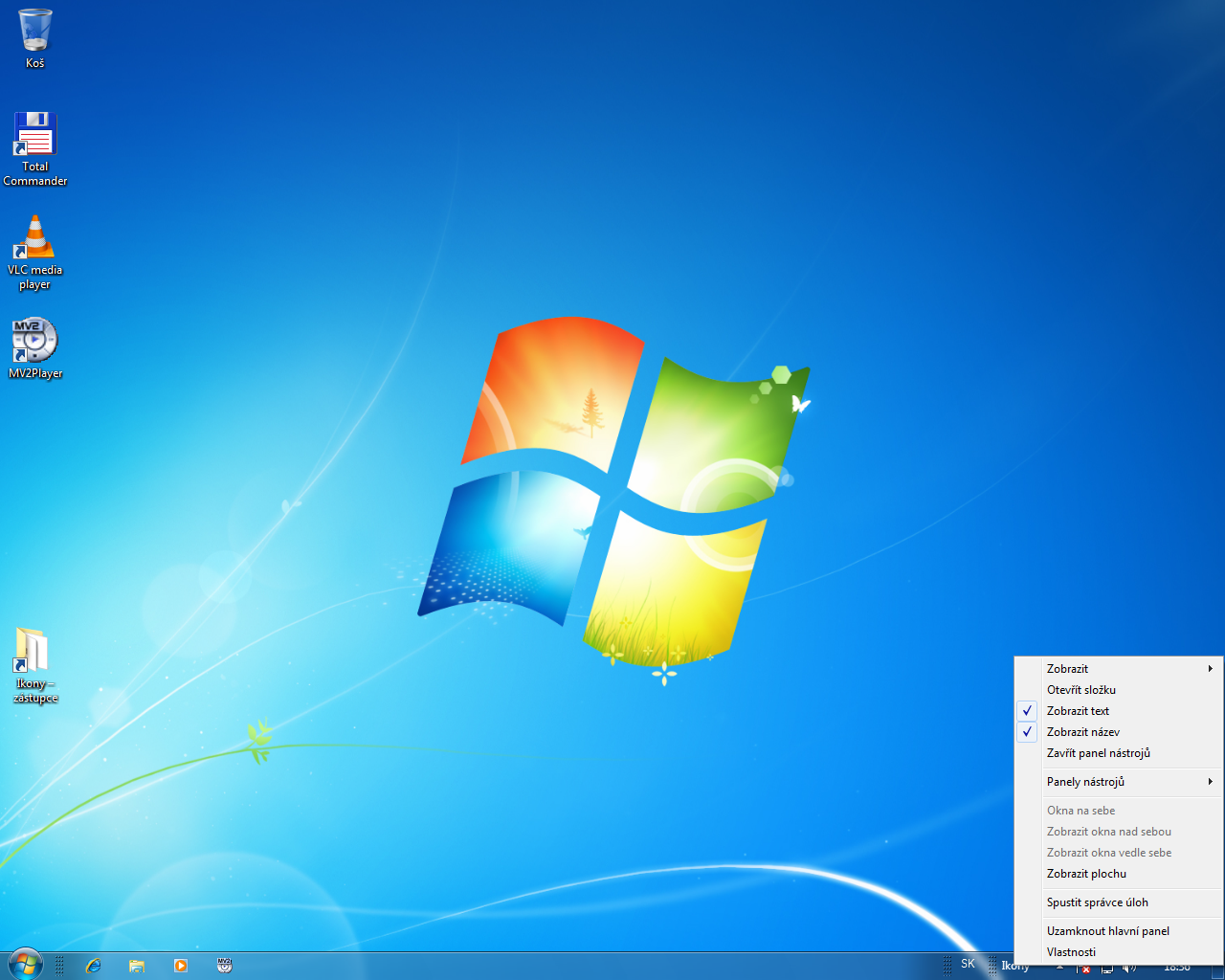Image resolution: width=1225 pixels, height=980 pixels.
Task: Launch Internet Explorer from the taskbar
Action: 93,966
